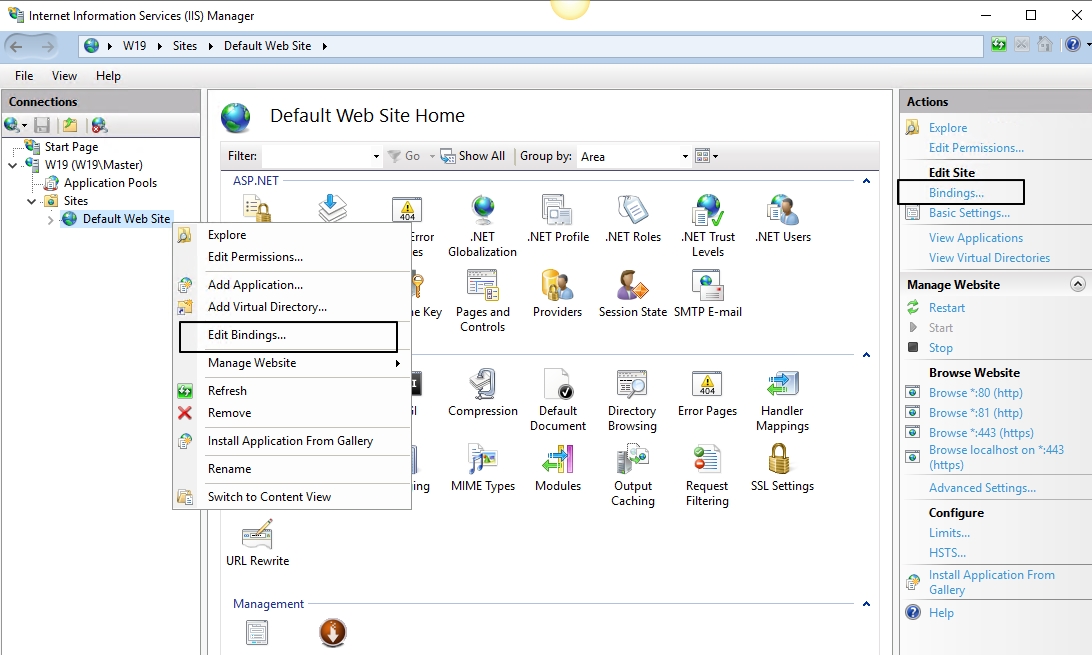Viewport: 1092px width, 655px height.
Task: Click the Bindings link in Actions pane
Action: click(956, 193)
